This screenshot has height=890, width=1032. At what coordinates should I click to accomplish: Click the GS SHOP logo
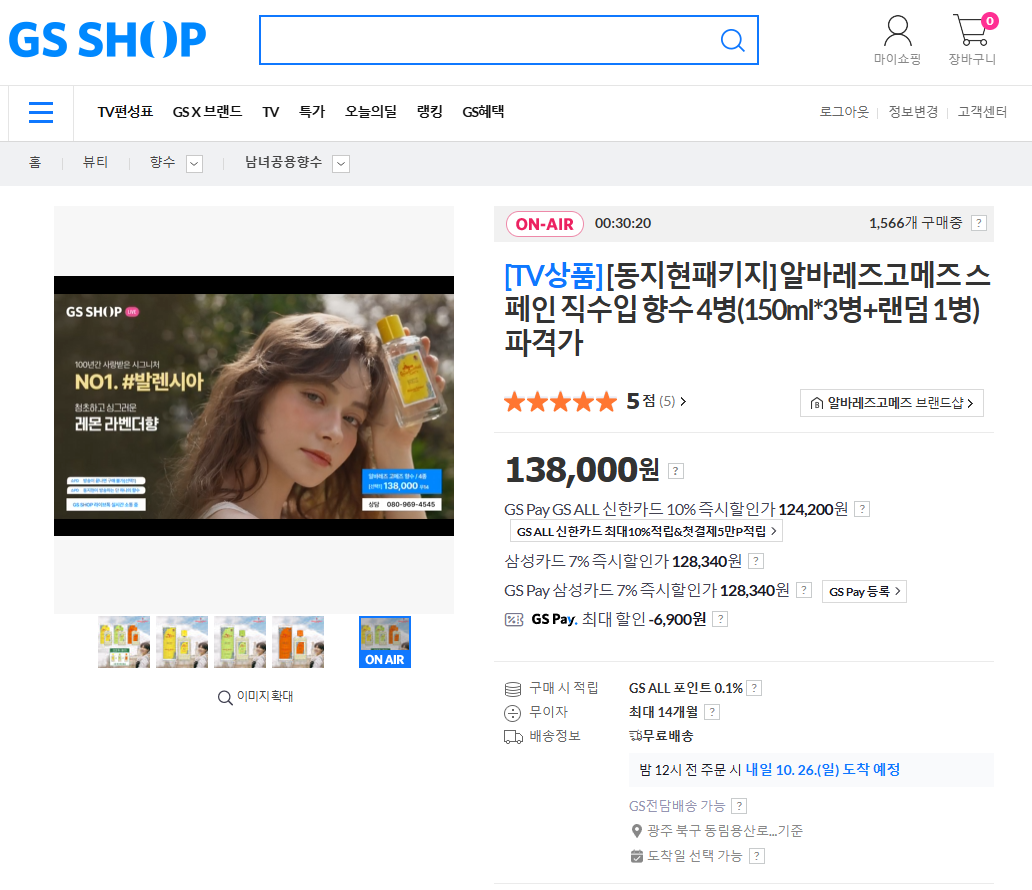tap(107, 39)
